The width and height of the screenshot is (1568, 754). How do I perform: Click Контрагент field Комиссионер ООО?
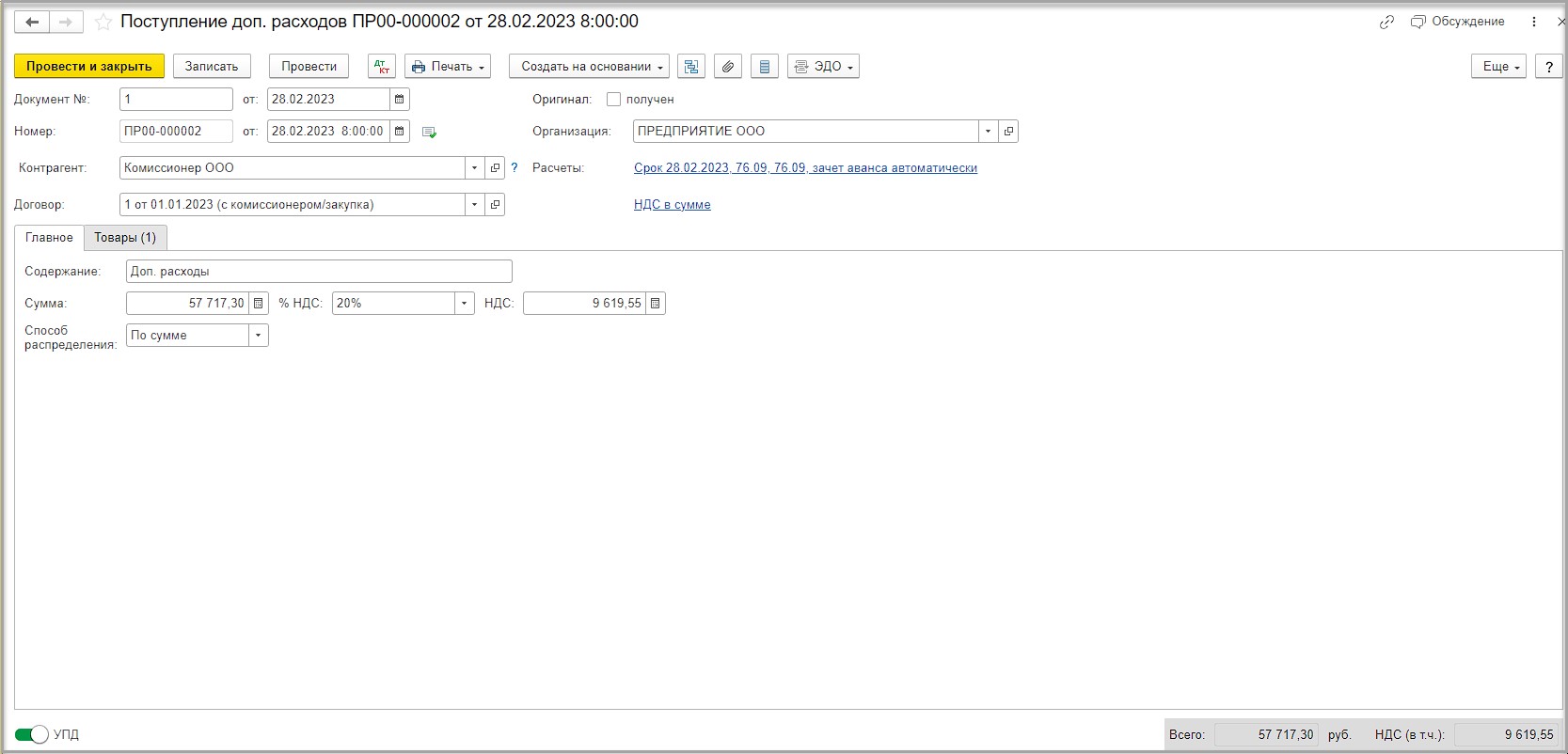[292, 167]
